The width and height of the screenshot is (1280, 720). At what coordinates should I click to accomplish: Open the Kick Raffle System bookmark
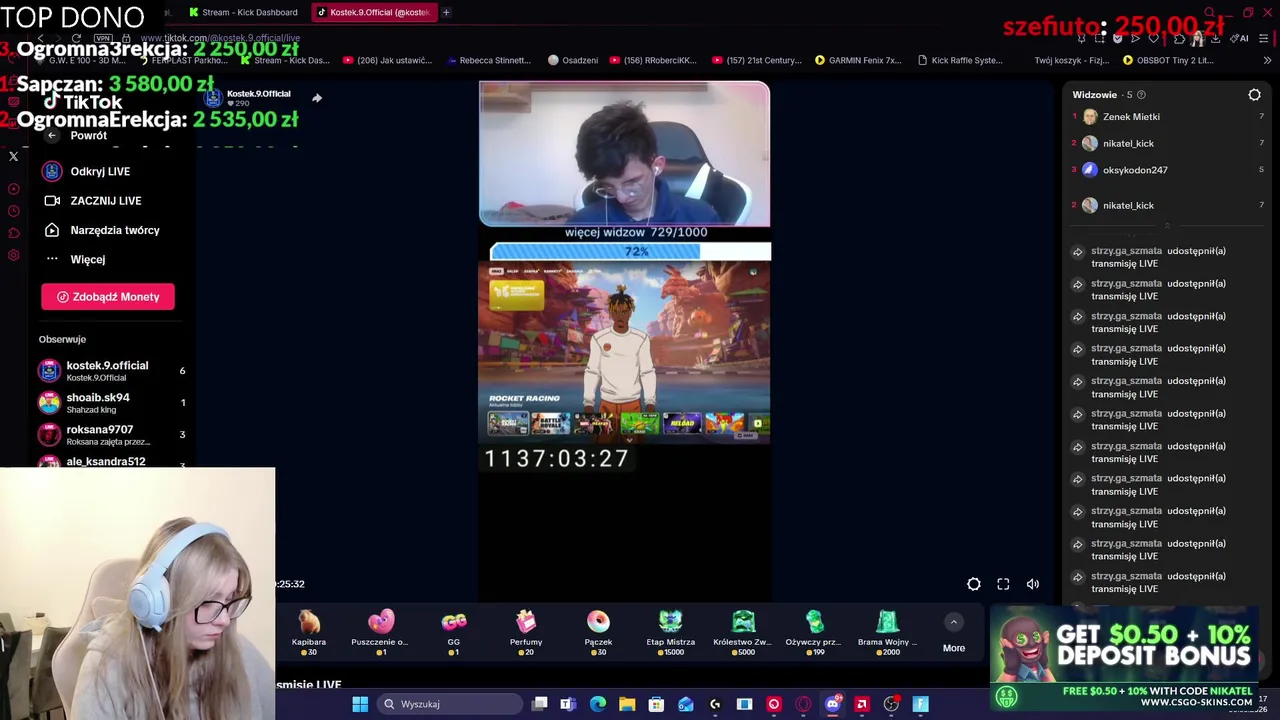[x=959, y=60]
